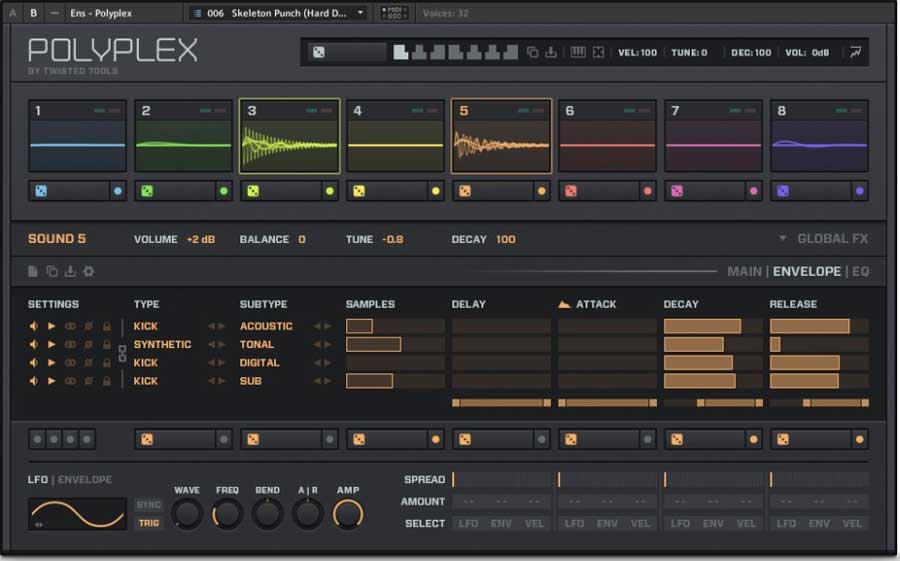The image size is (900, 561).
Task: Click LFO select under Delay column
Action: pos(468,524)
